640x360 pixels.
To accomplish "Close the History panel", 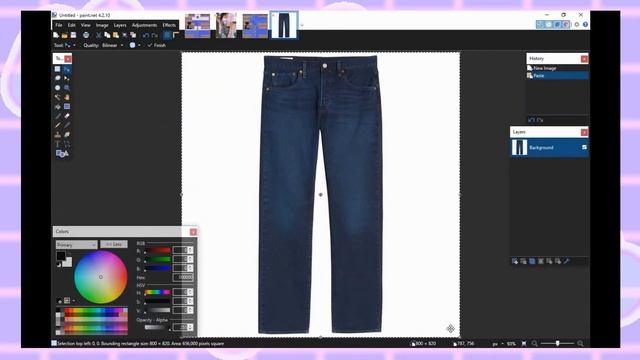I will click(x=584, y=59).
